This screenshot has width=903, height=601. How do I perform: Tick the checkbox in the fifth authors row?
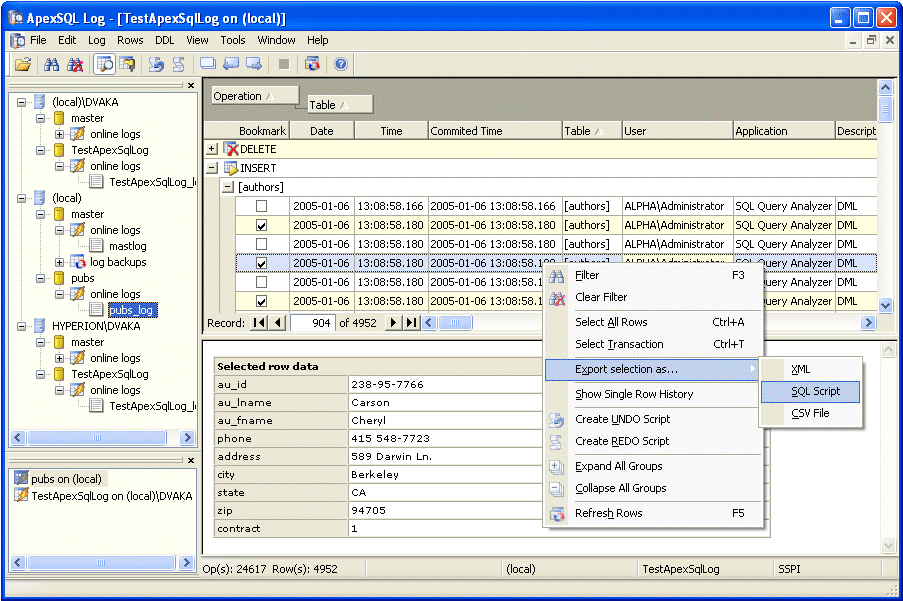coord(261,282)
